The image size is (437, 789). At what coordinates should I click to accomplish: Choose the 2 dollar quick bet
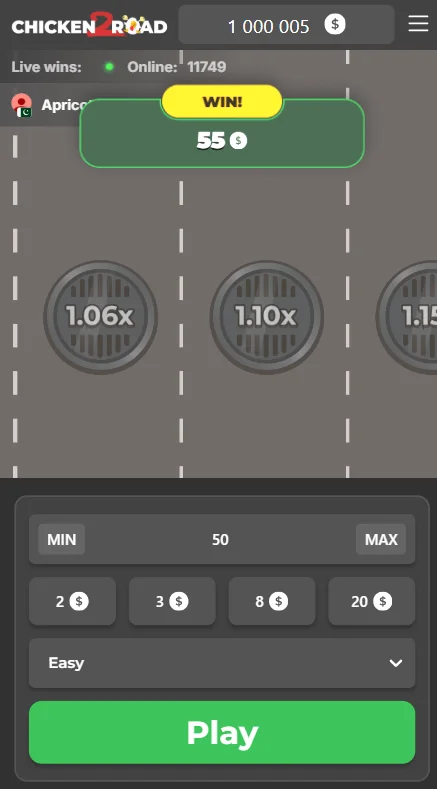[72, 601]
